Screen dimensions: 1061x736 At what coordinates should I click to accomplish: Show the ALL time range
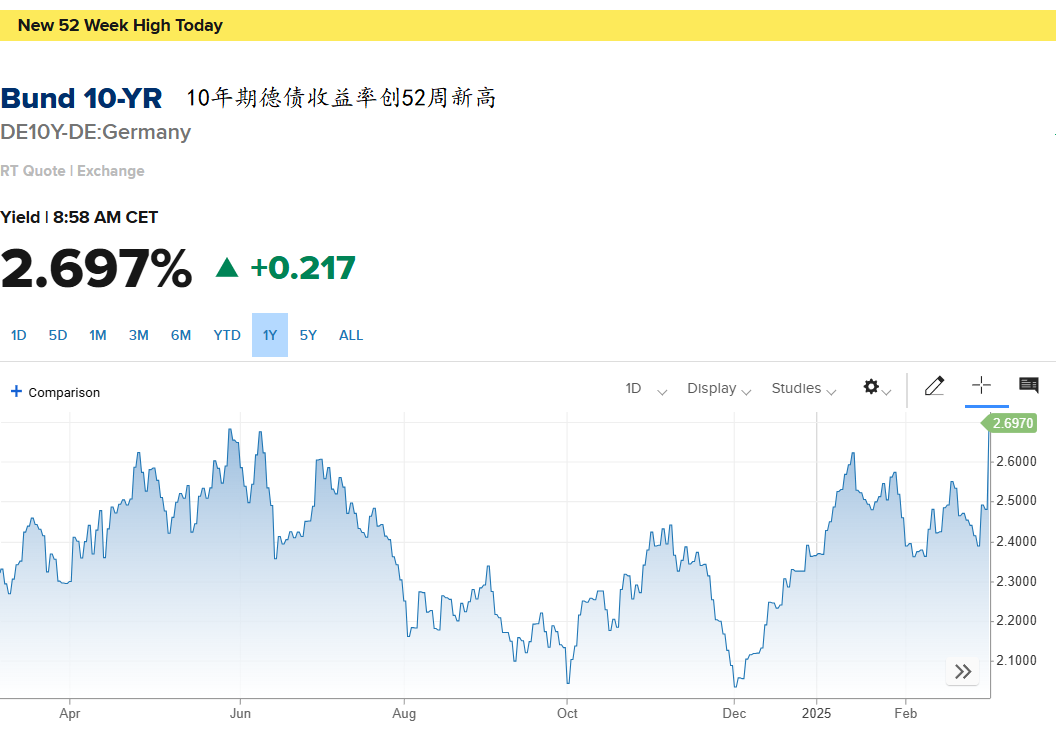click(x=351, y=335)
